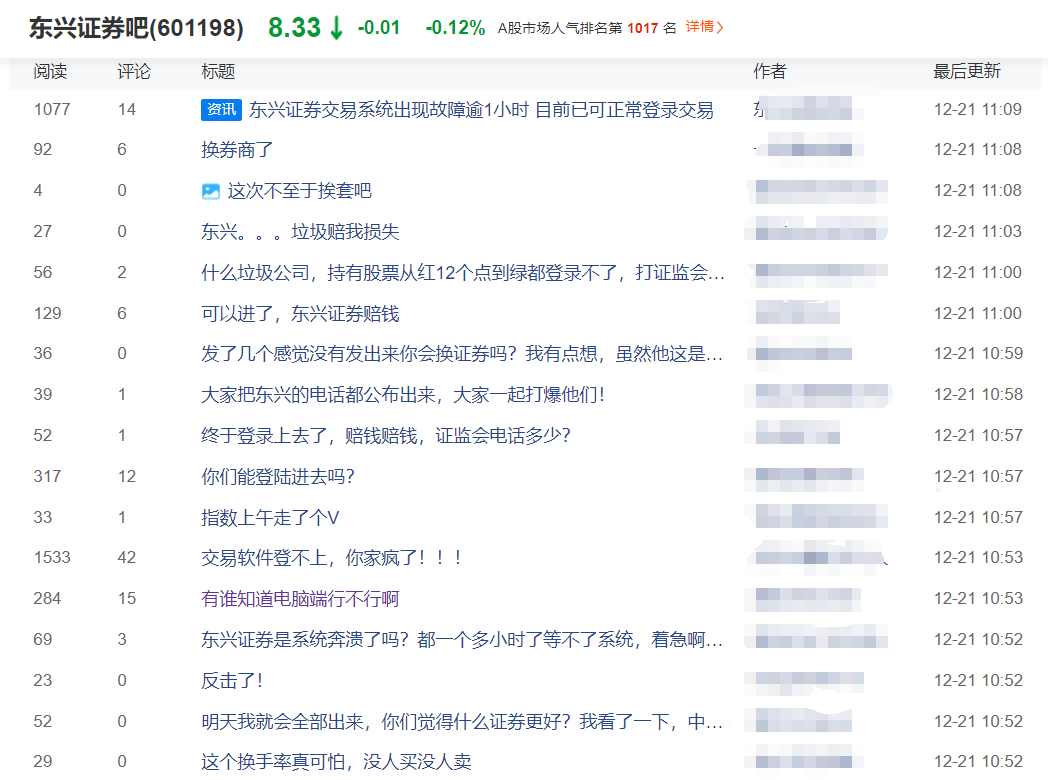Image resolution: width=1048 pixels, height=780 pixels.
Task: Click the 评论 column header
Action: coord(134,72)
